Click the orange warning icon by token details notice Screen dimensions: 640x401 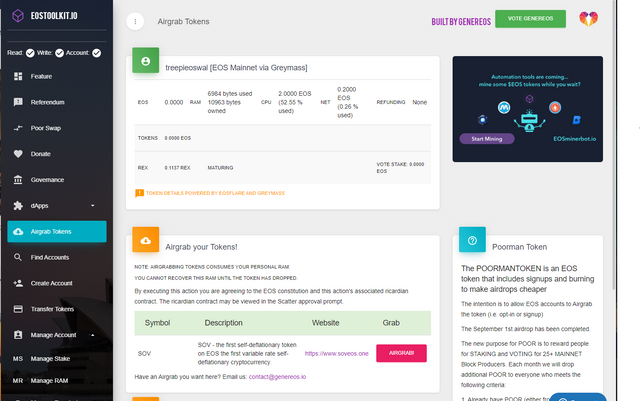pyautogui.click(x=139, y=193)
